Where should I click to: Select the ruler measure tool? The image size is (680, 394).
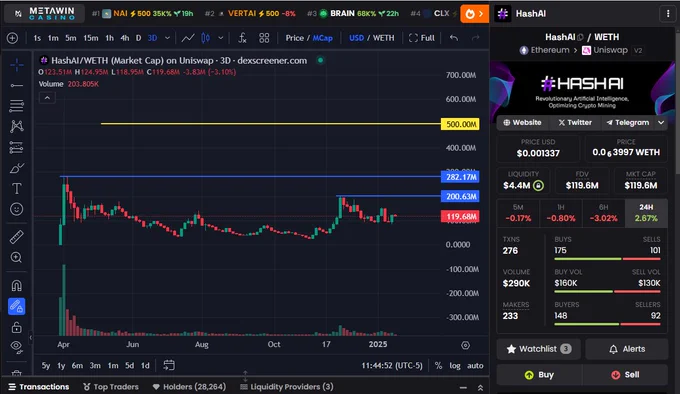pos(16,237)
